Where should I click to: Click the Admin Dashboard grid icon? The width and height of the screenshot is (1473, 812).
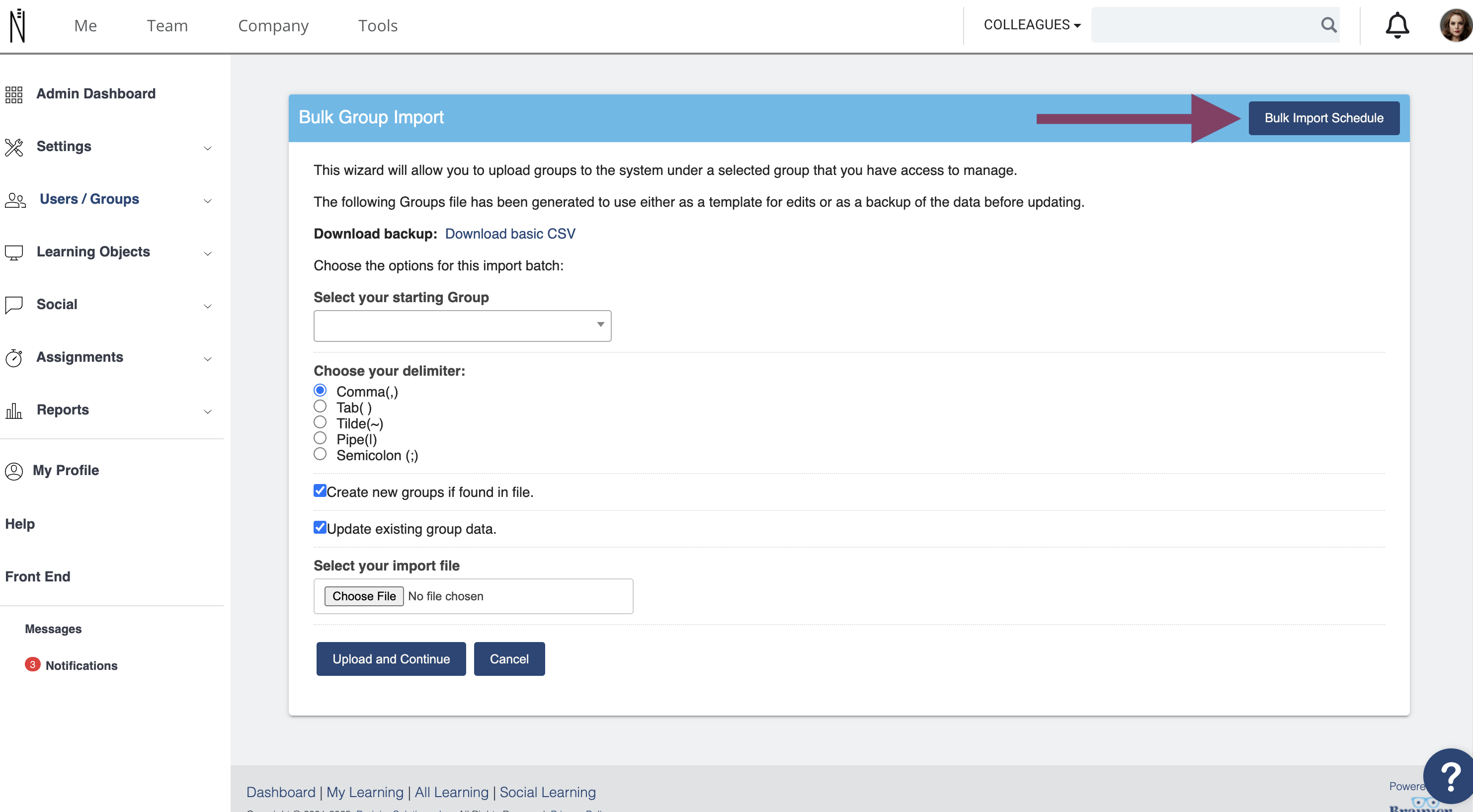(14, 94)
